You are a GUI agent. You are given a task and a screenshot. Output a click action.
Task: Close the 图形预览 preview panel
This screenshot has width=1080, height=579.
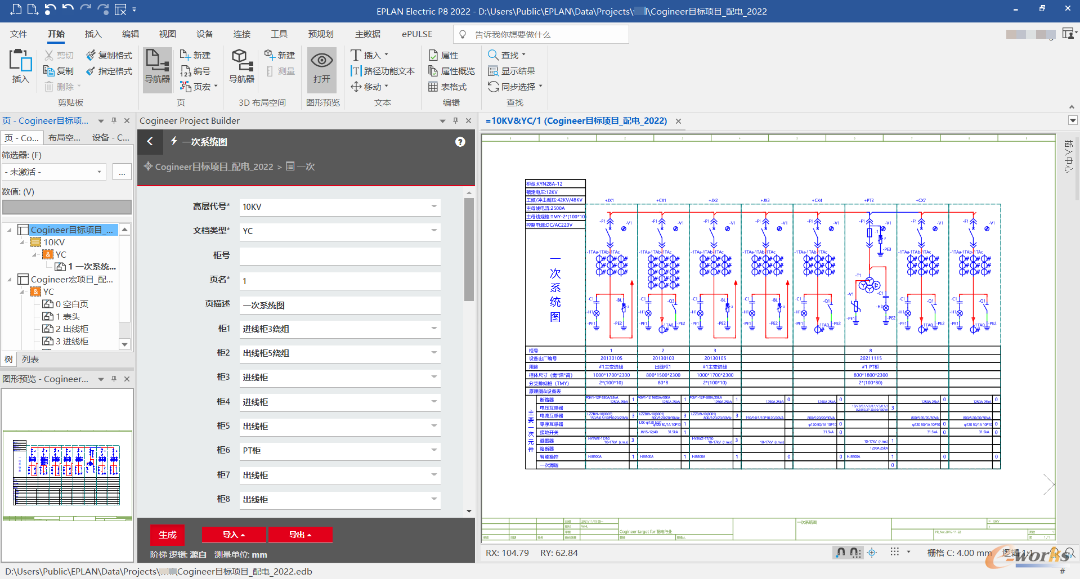[127, 379]
